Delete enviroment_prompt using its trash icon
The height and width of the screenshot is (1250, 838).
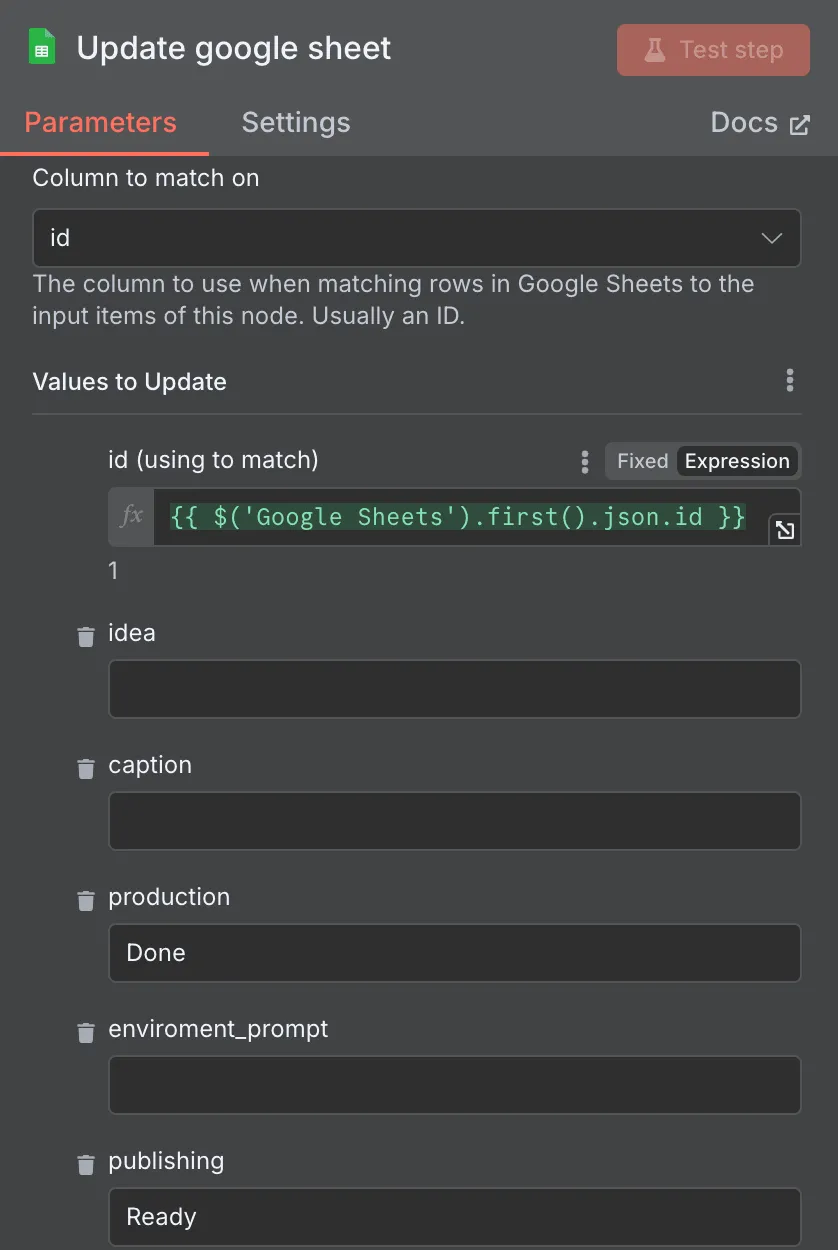pos(86,1032)
